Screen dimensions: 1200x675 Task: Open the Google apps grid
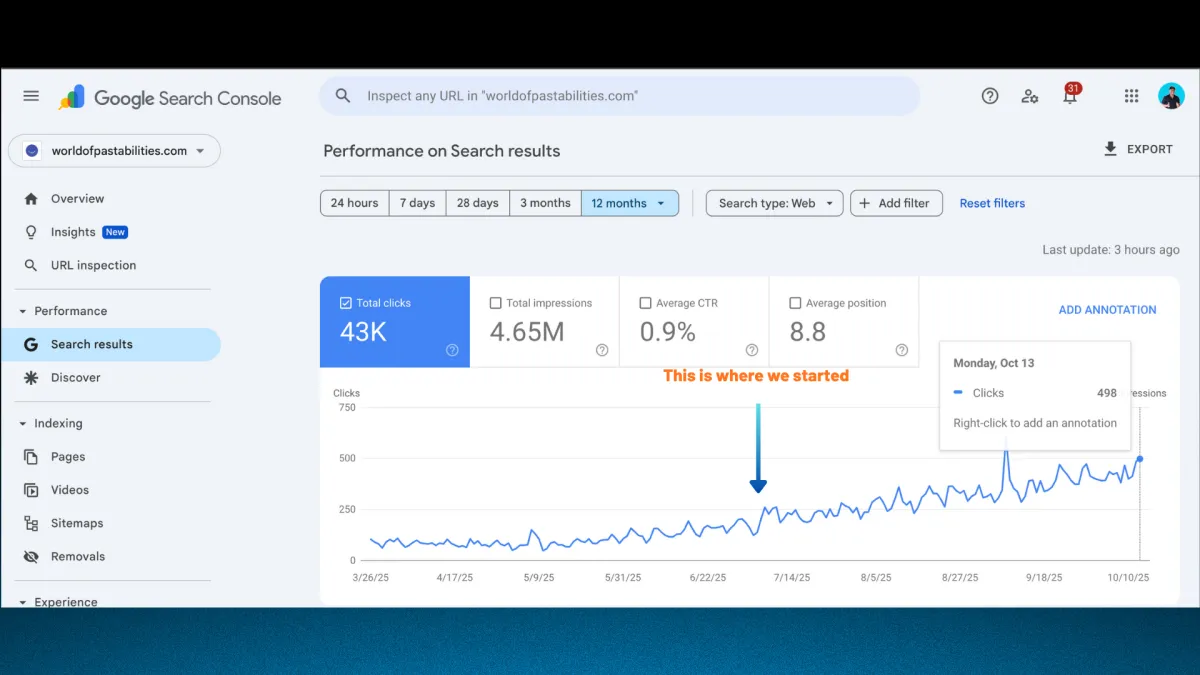(x=1131, y=96)
